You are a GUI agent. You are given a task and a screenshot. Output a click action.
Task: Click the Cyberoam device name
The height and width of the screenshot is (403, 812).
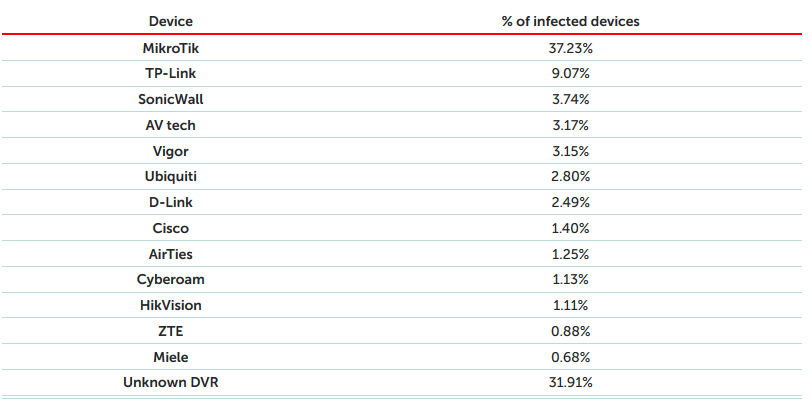pyautogui.click(x=171, y=279)
